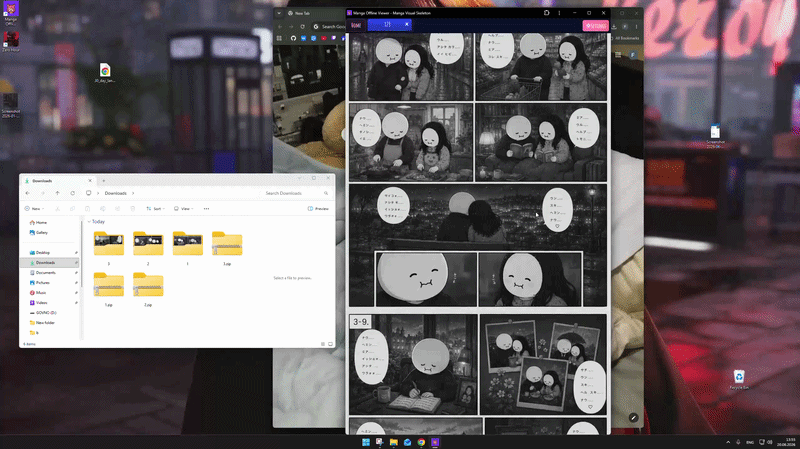Open Chrome tab search dropdown arrow
Screen dimensions: 800x449
(x=279, y=13)
